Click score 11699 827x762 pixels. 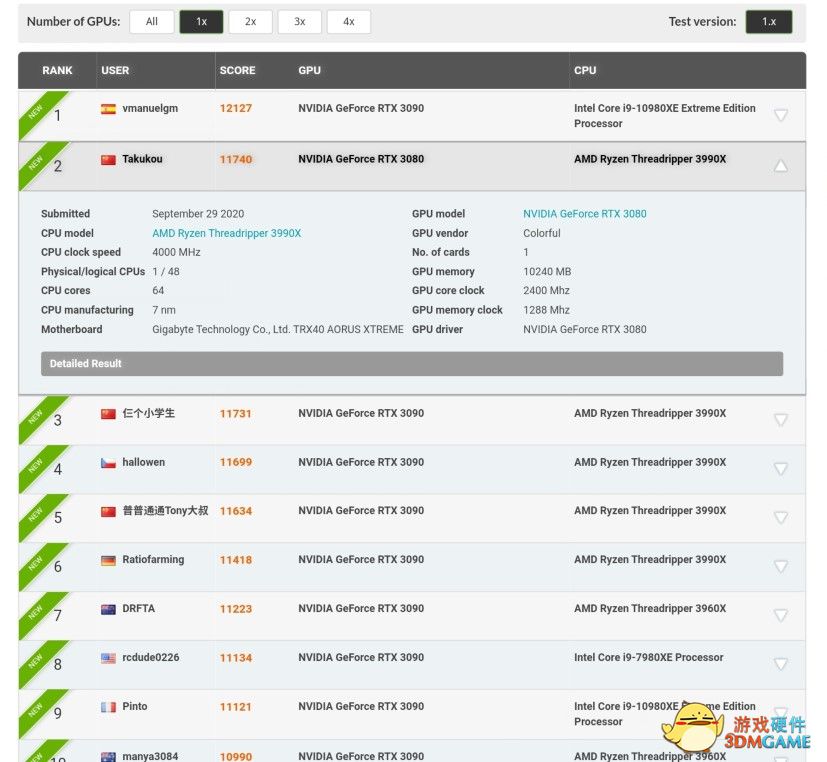236,462
